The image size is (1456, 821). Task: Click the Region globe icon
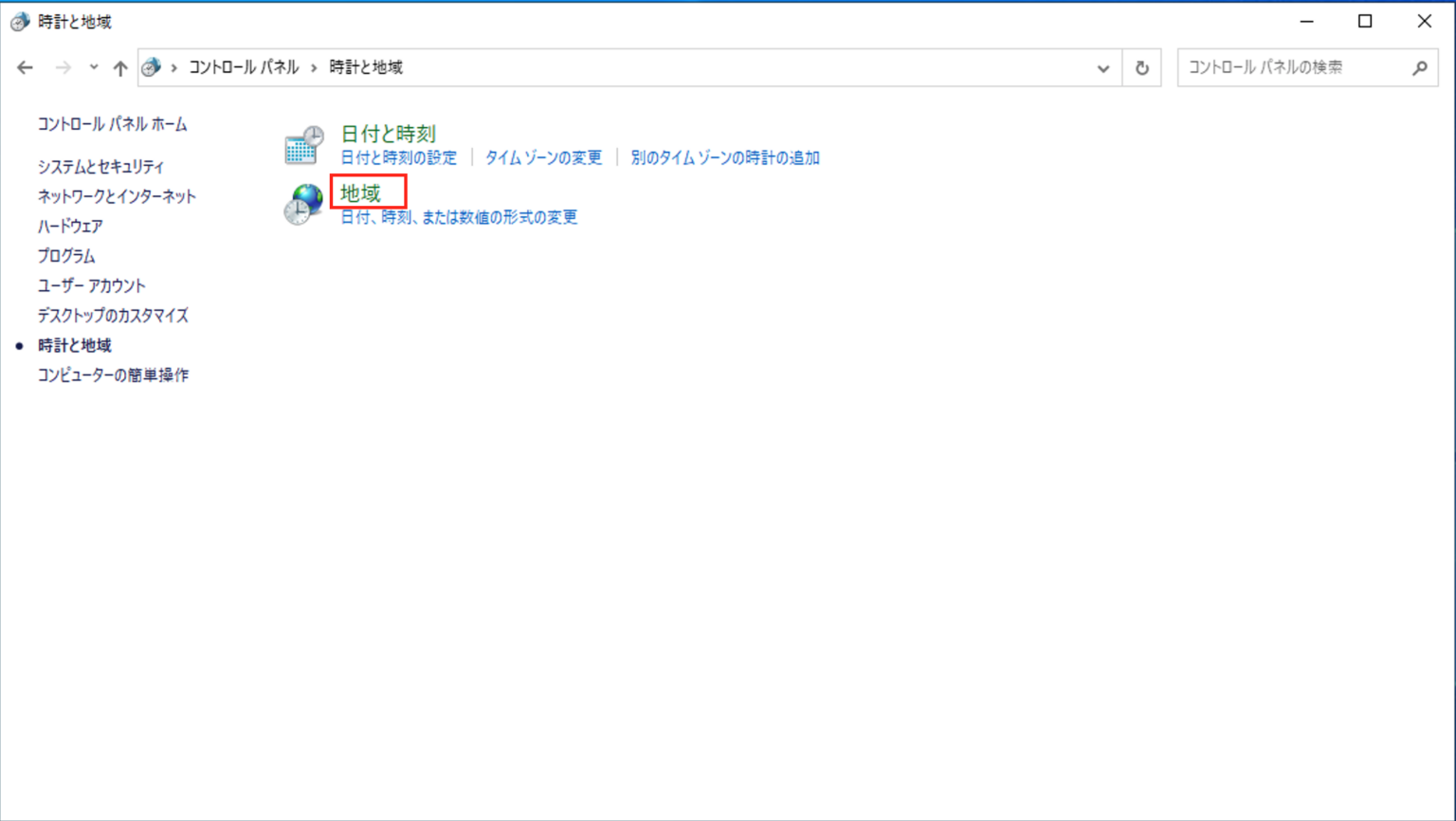[x=302, y=204]
